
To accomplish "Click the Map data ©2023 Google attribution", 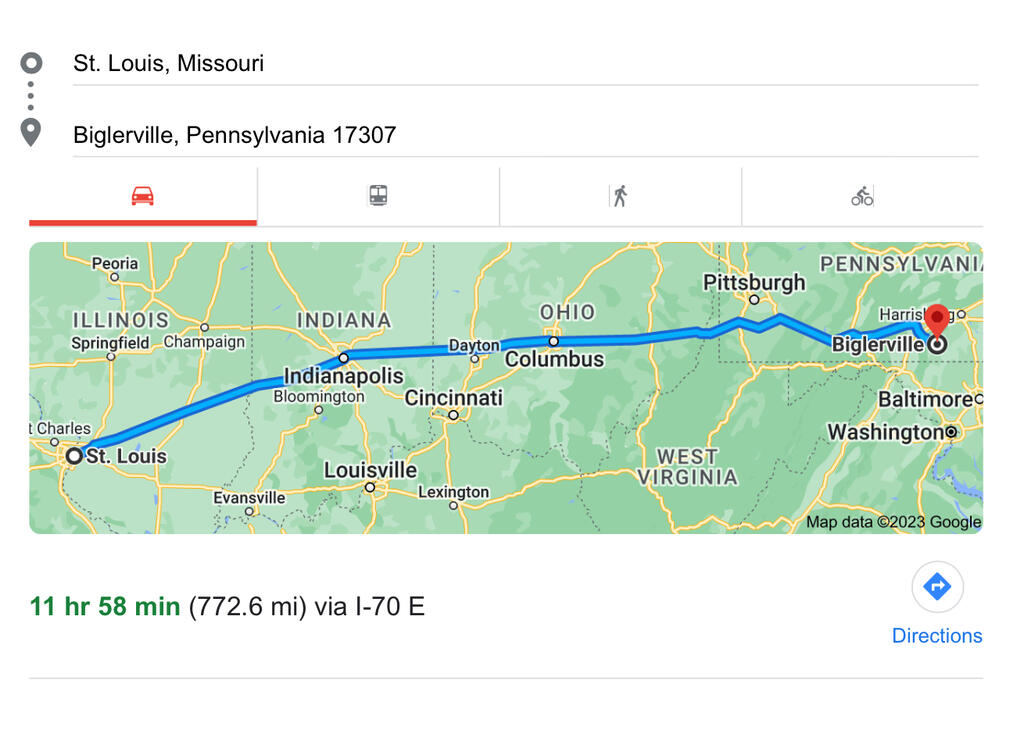I will pos(893,522).
